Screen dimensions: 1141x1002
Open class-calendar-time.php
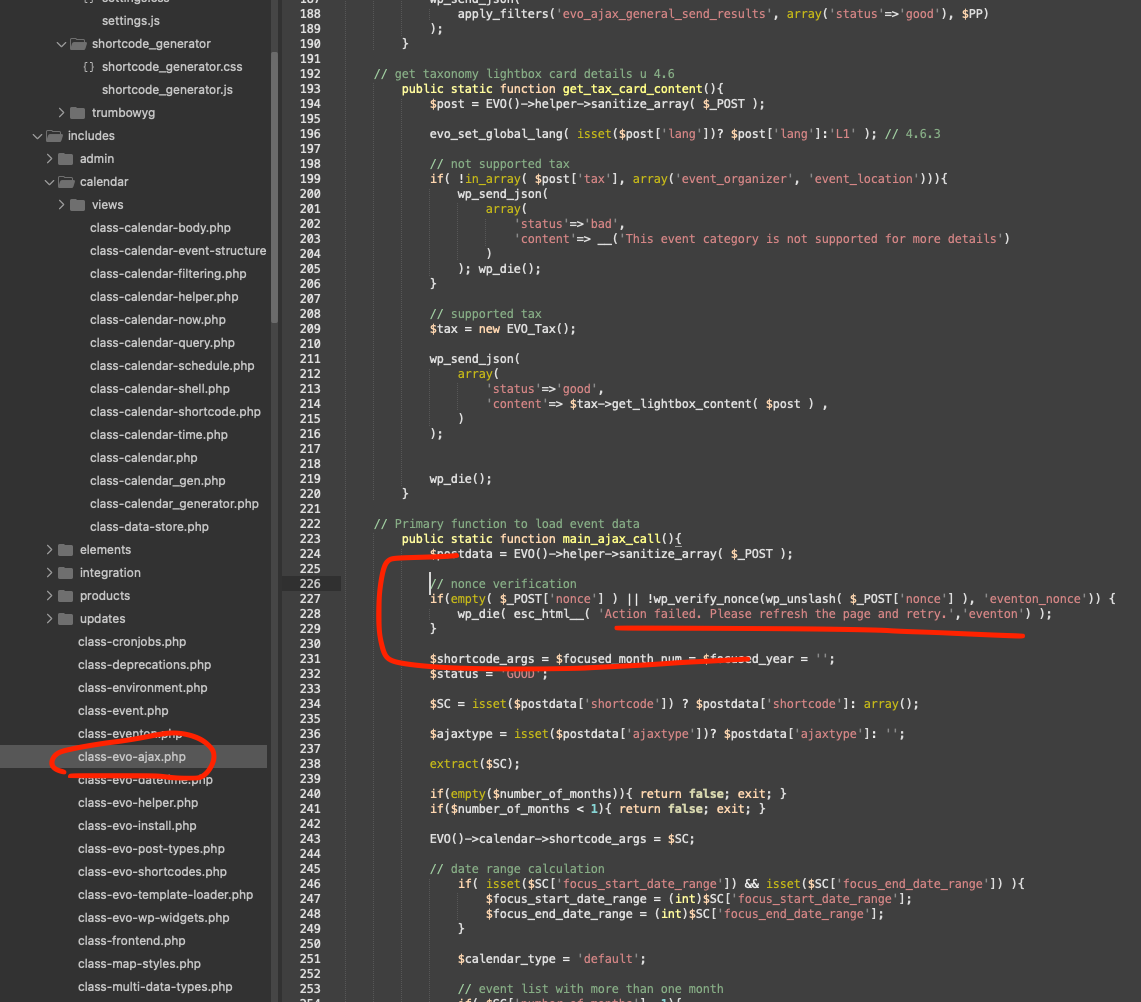tap(159, 435)
